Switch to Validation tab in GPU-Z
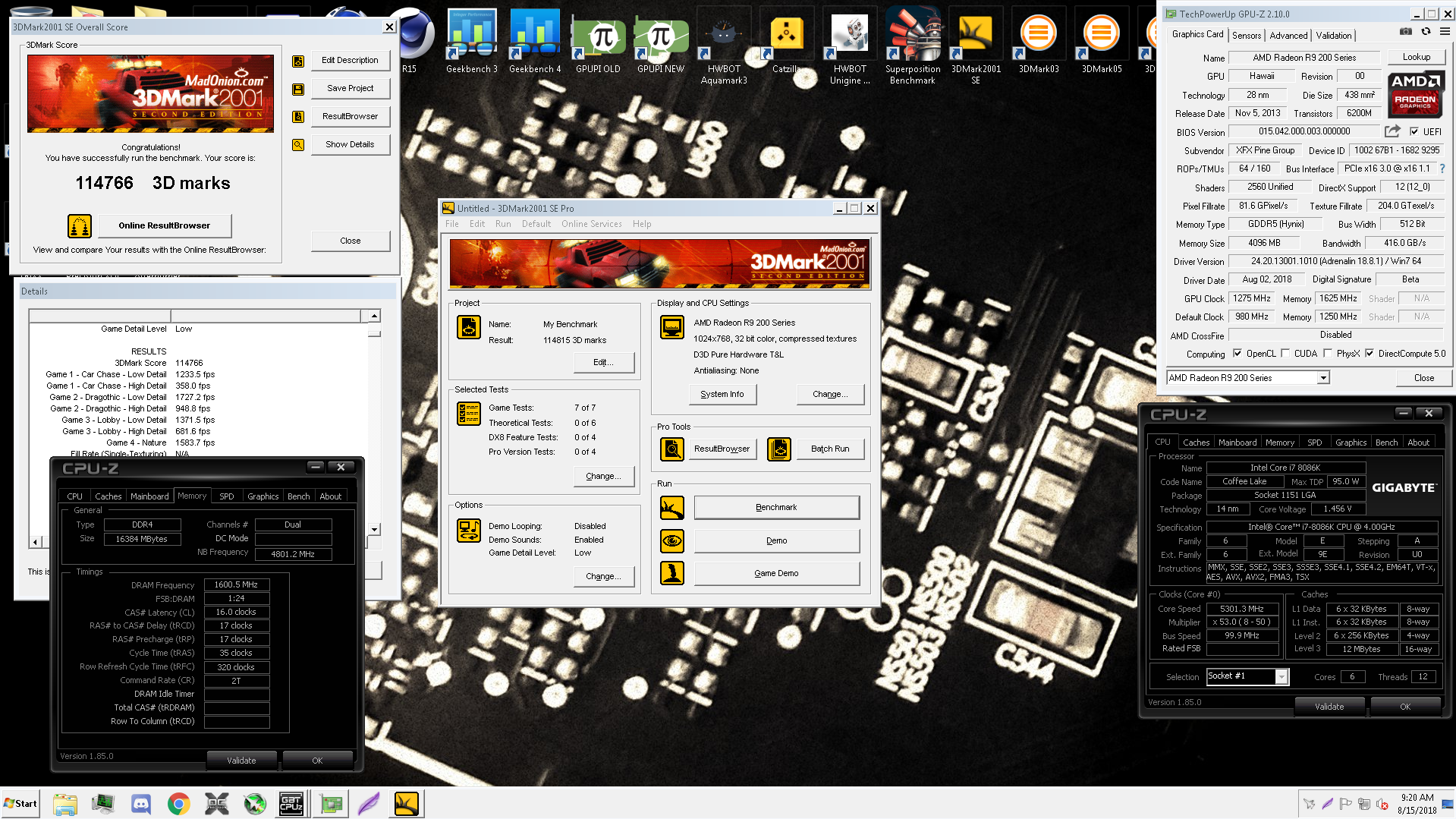 click(x=1333, y=36)
